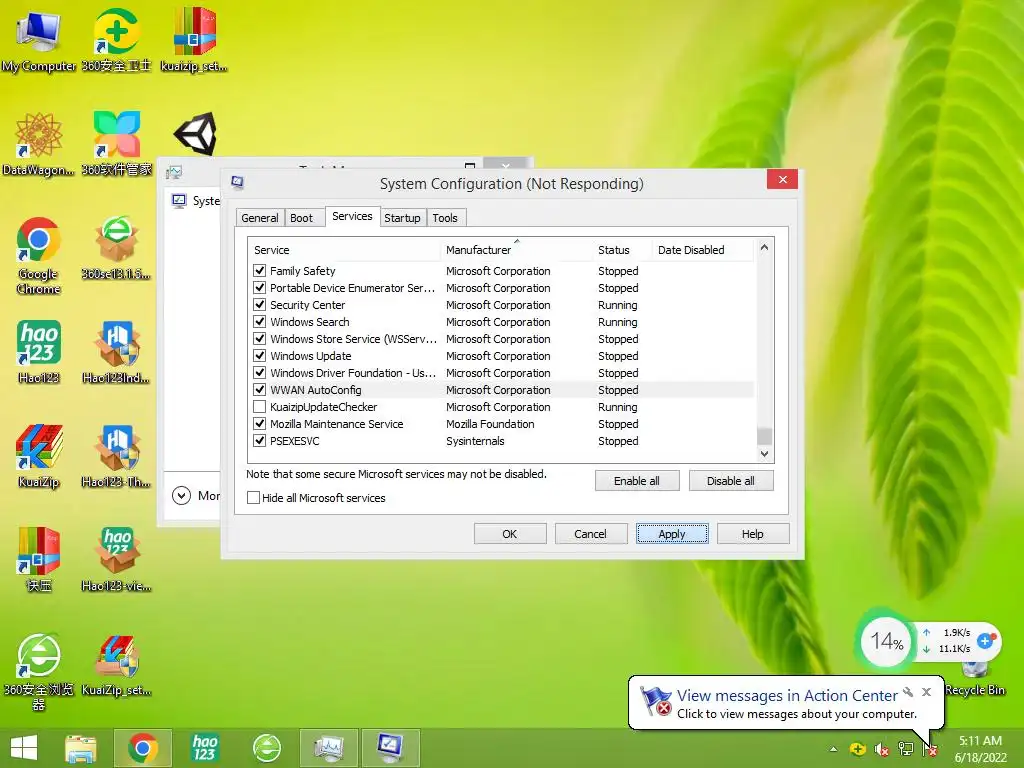The width and height of the screenshot is (1024, 768).
Task: Open the 360 security guard desktop icon
Action: coord(116,40)
